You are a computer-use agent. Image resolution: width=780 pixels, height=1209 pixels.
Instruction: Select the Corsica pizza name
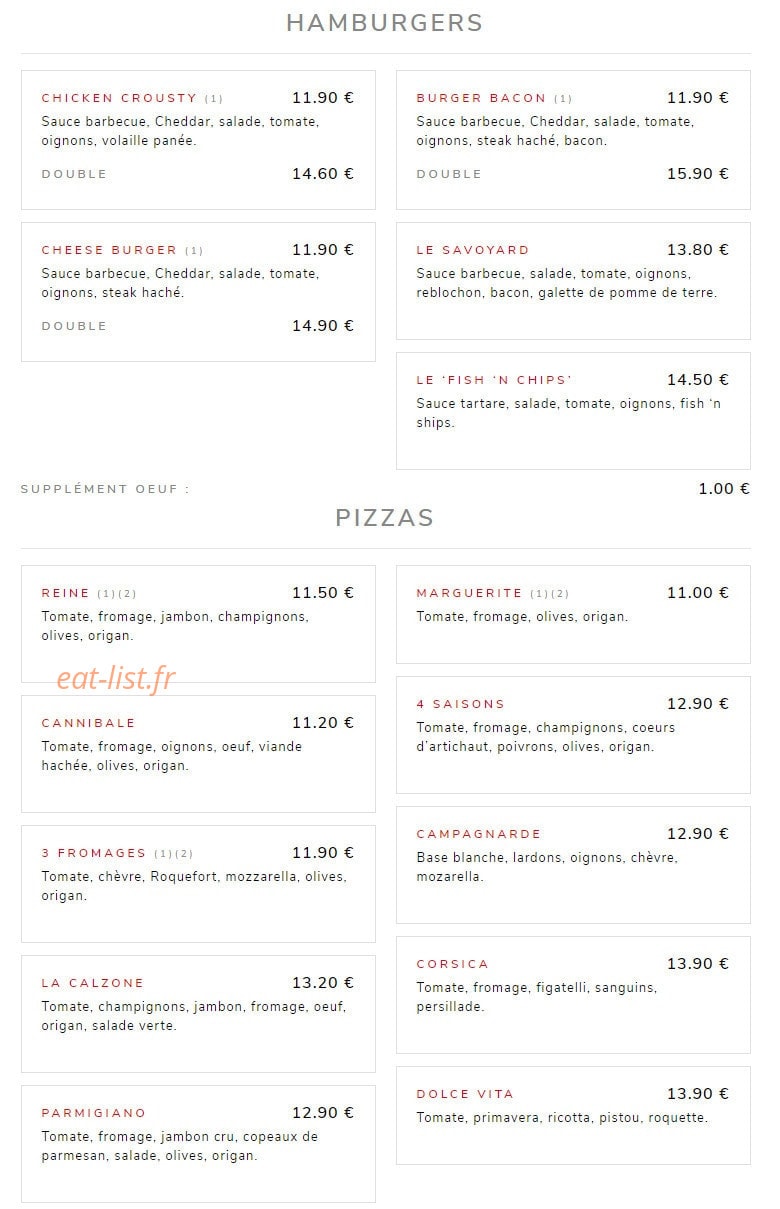pyautogui.click(x=453, y=964)
